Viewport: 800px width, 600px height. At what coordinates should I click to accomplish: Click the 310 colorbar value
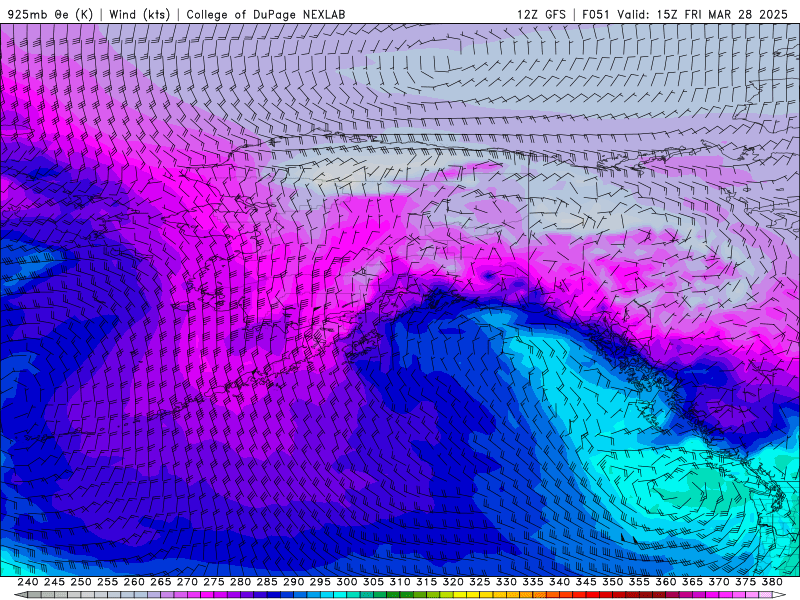click(x=399, y=582)
